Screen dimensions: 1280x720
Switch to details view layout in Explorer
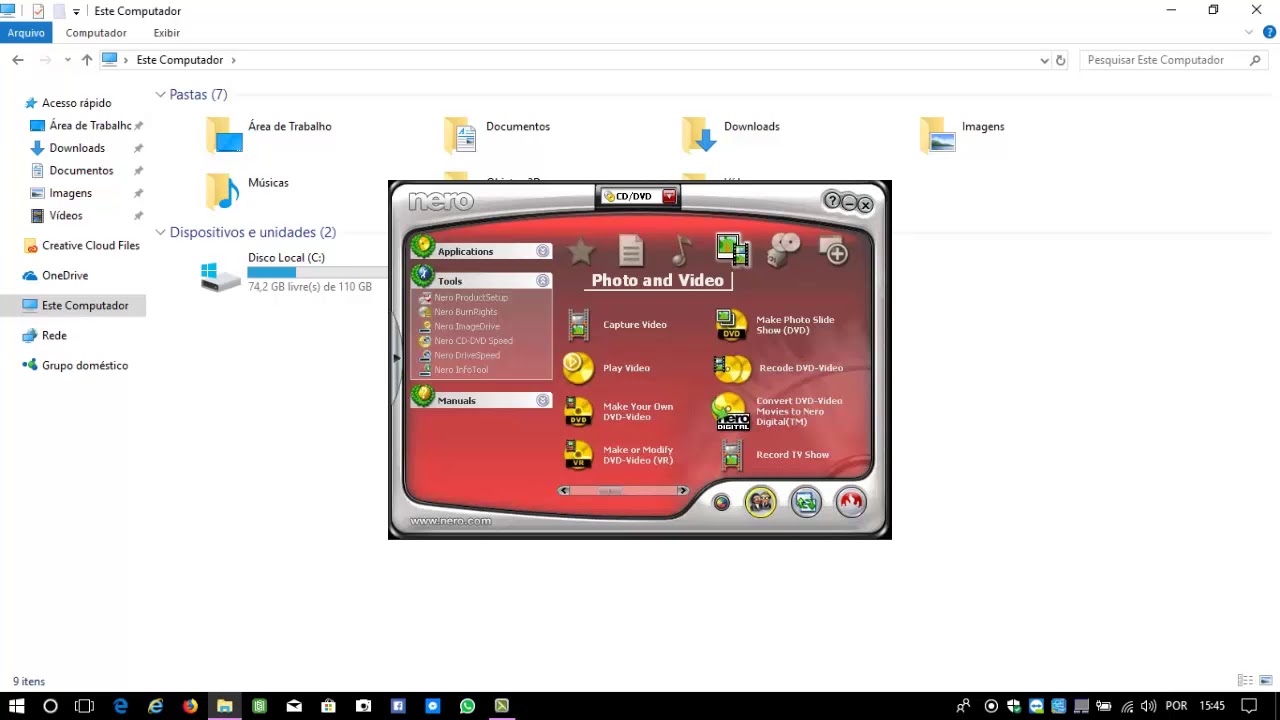pos(1245,681)
